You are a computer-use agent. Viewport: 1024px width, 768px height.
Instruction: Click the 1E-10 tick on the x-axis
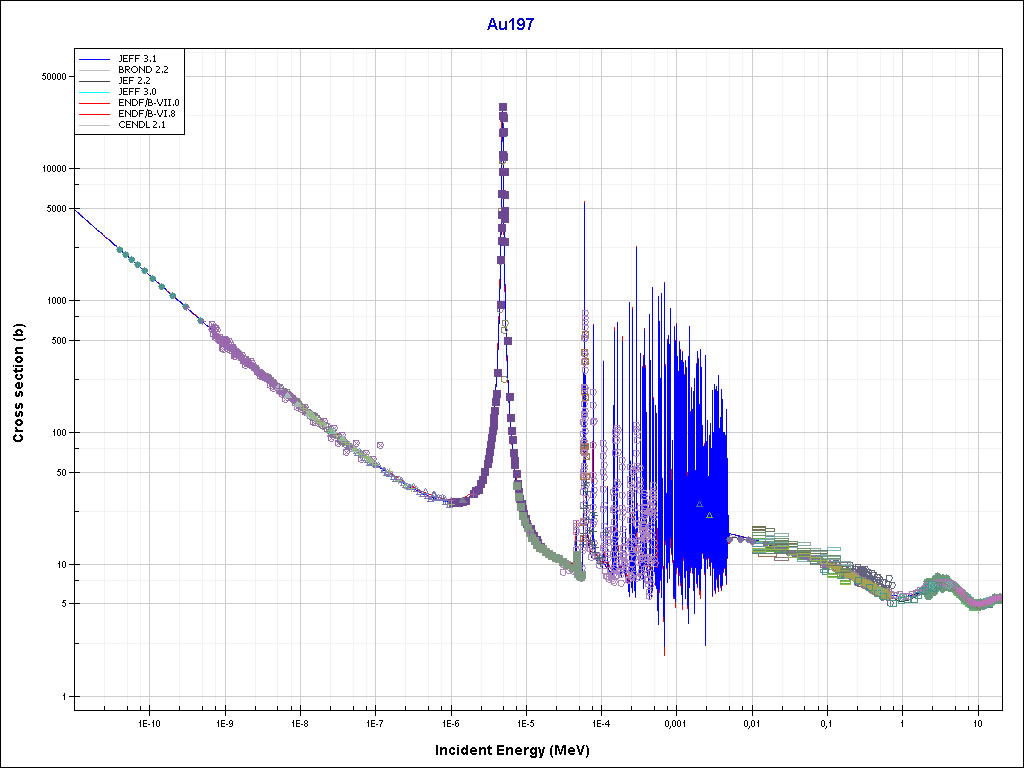click(x=149, y=722)
